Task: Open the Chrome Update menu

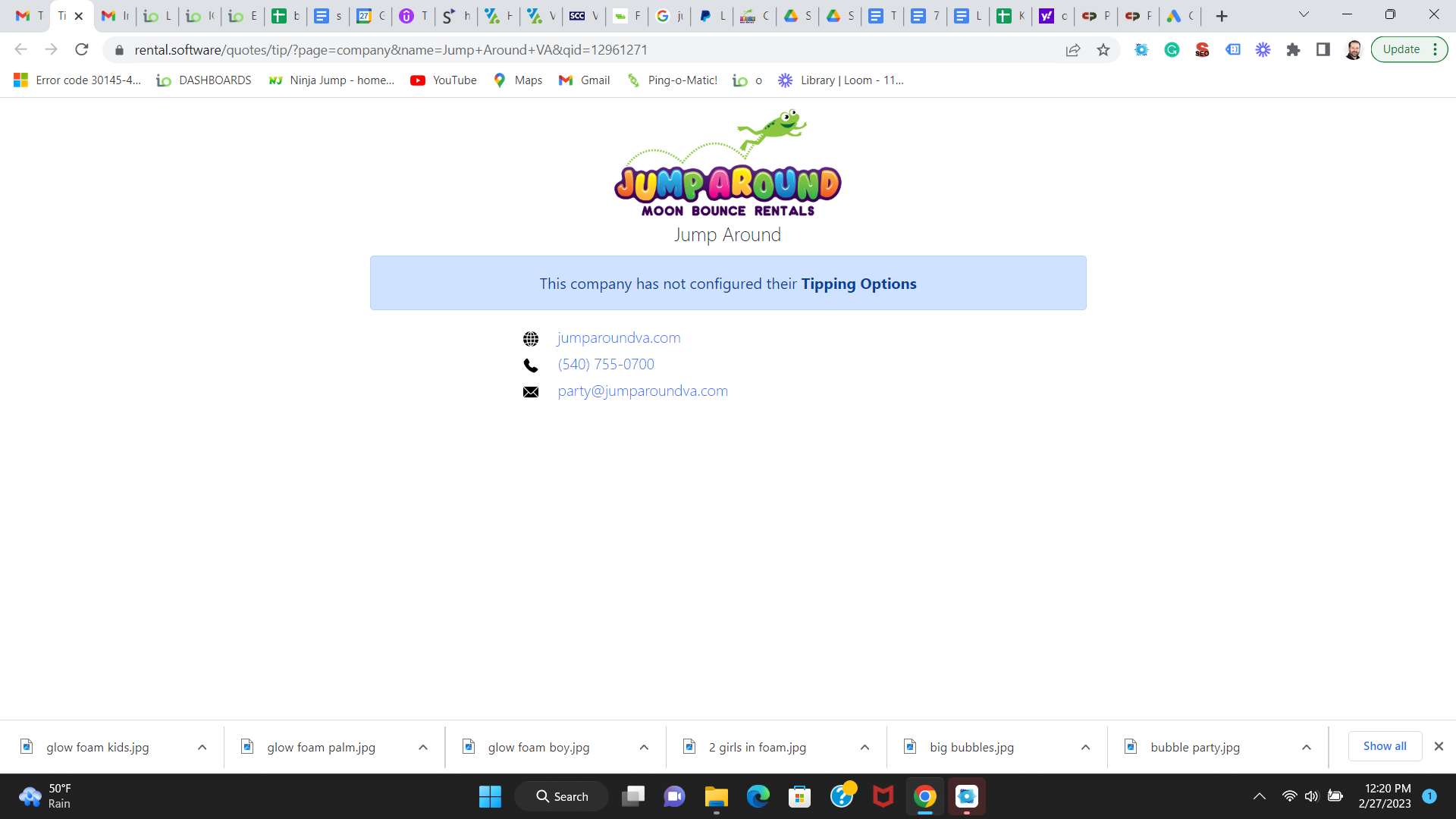Action: [x=1409, y=50]
